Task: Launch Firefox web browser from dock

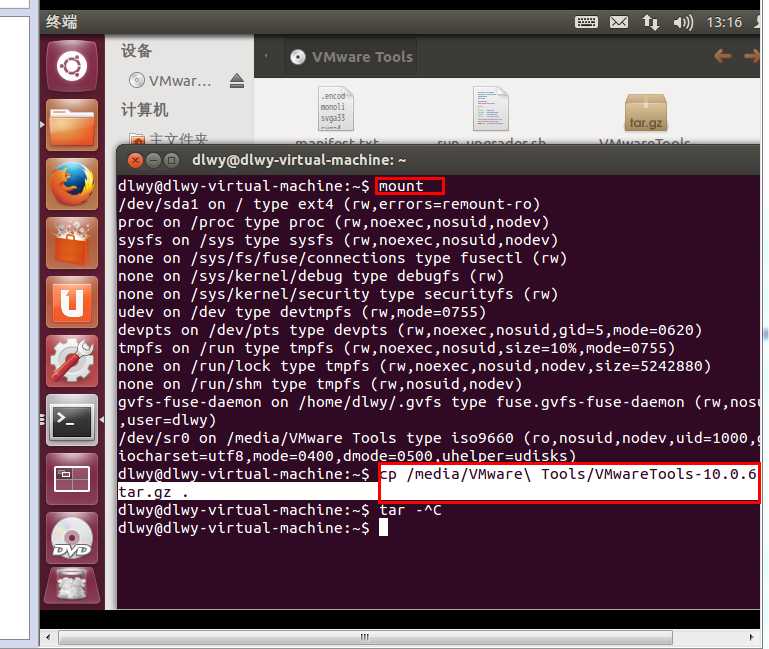Action: [x=72, y=184]
